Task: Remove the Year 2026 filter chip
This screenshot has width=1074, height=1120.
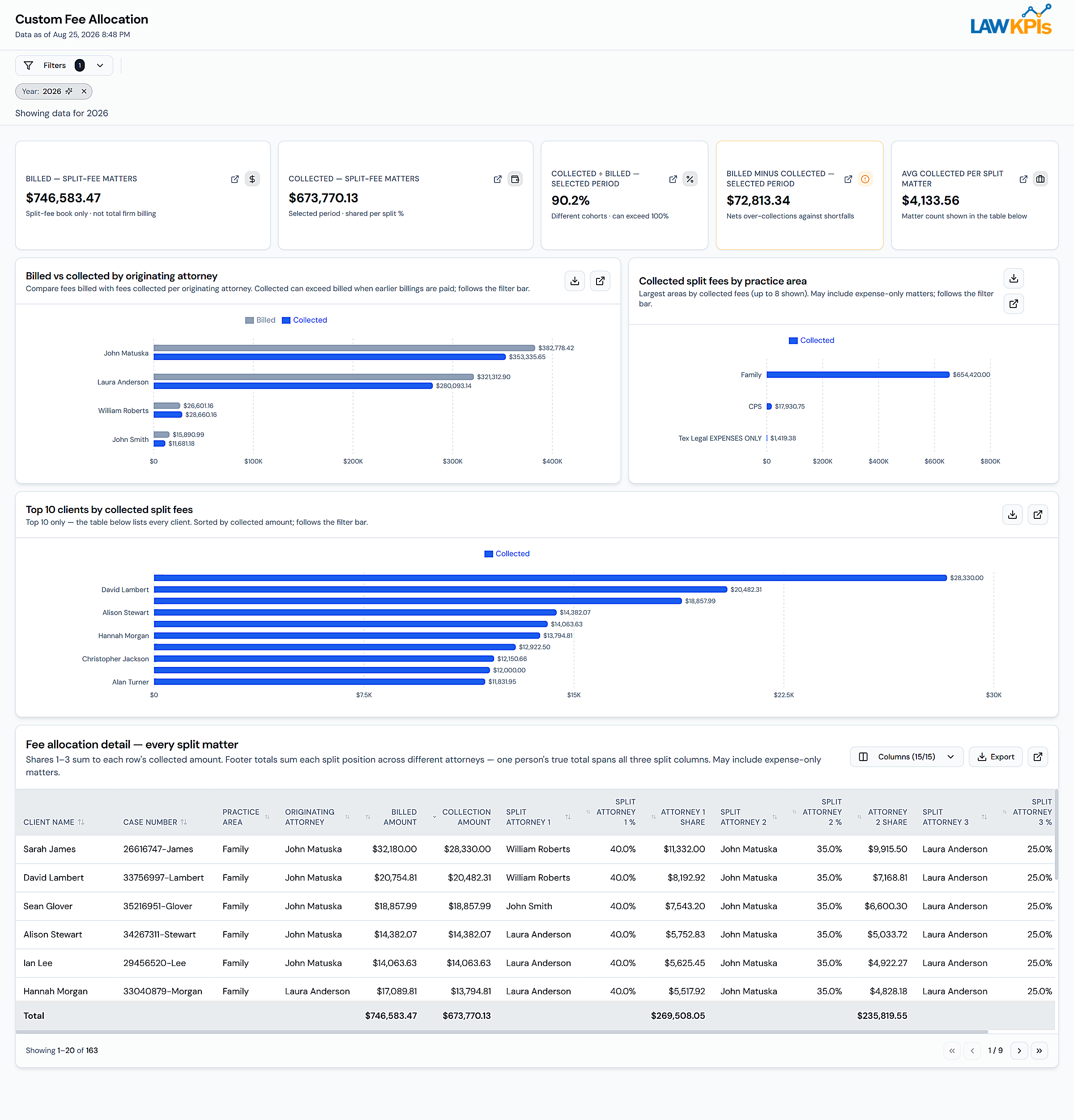Action: click(x=84, y=91)
